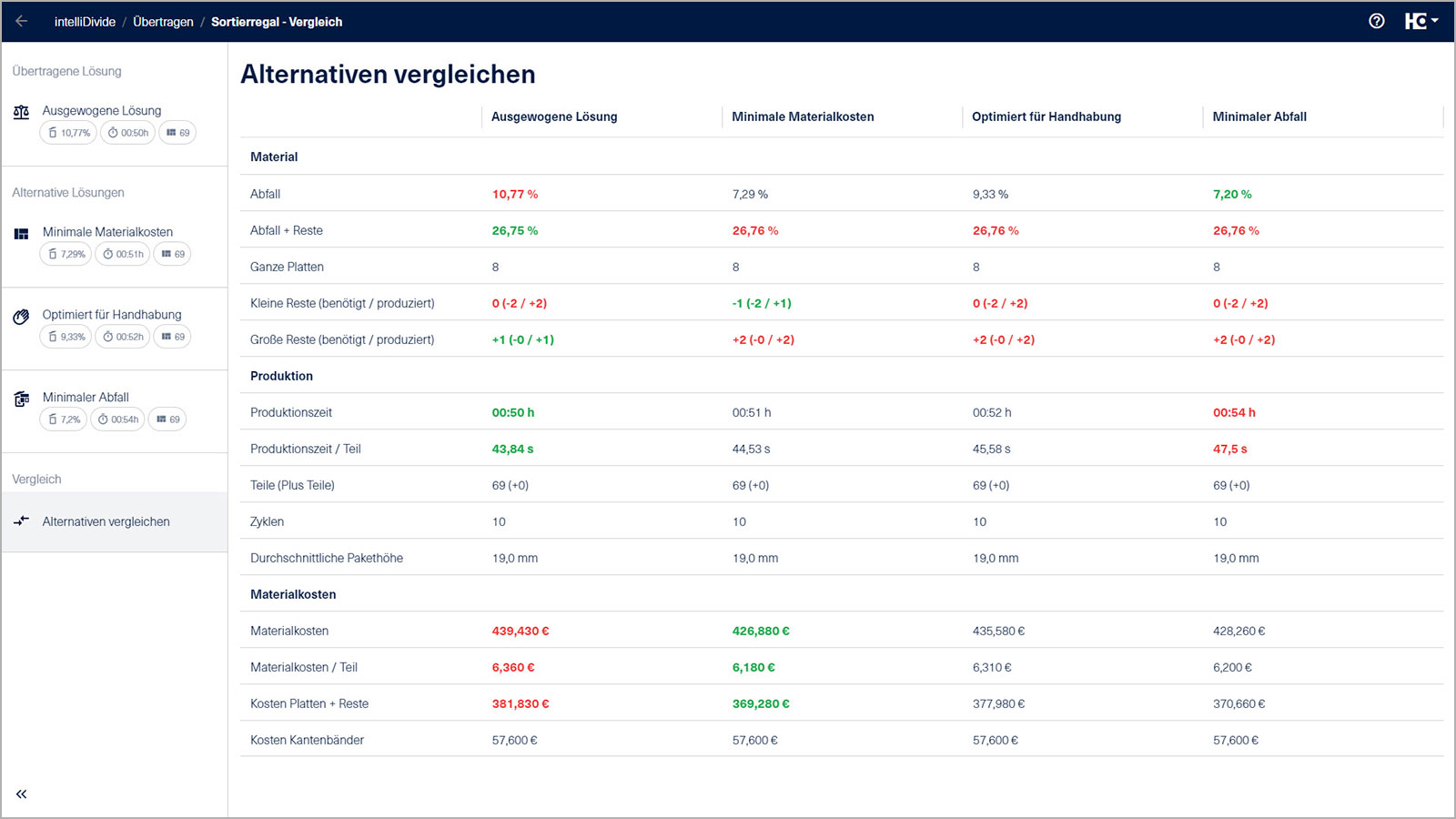
Task: Open the help question mark icon
Action: tap(1376, 21)
